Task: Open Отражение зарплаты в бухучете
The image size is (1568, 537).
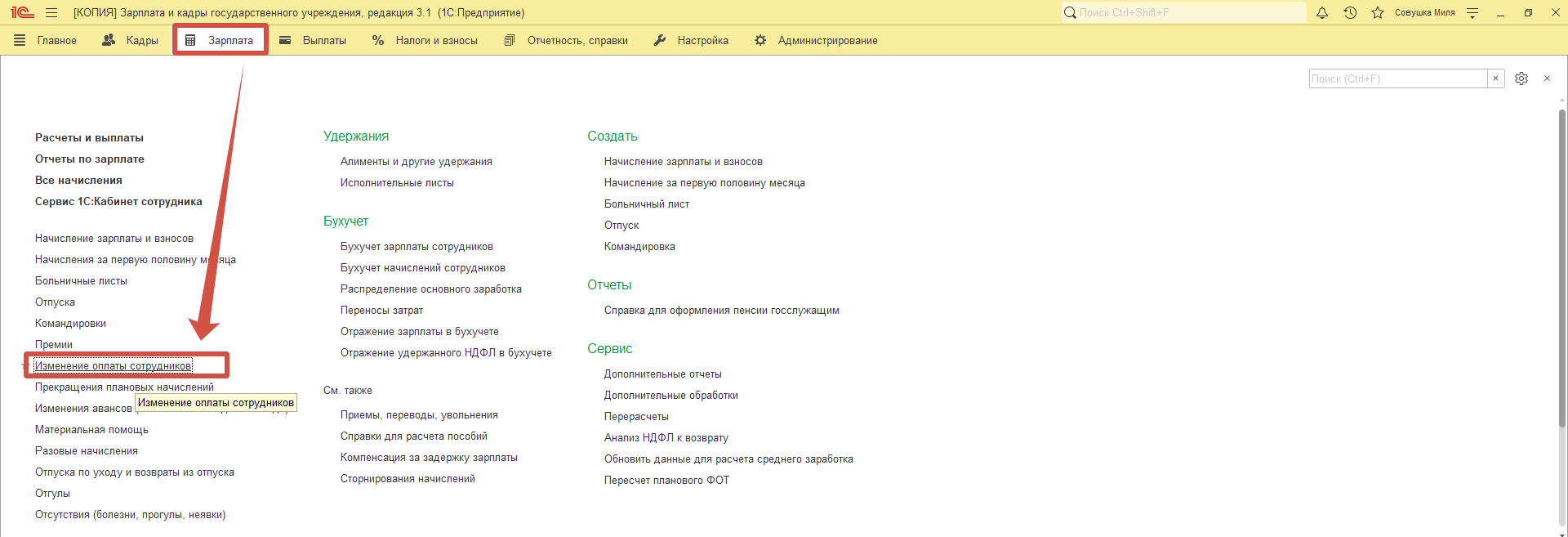Action: click(420, 332)
